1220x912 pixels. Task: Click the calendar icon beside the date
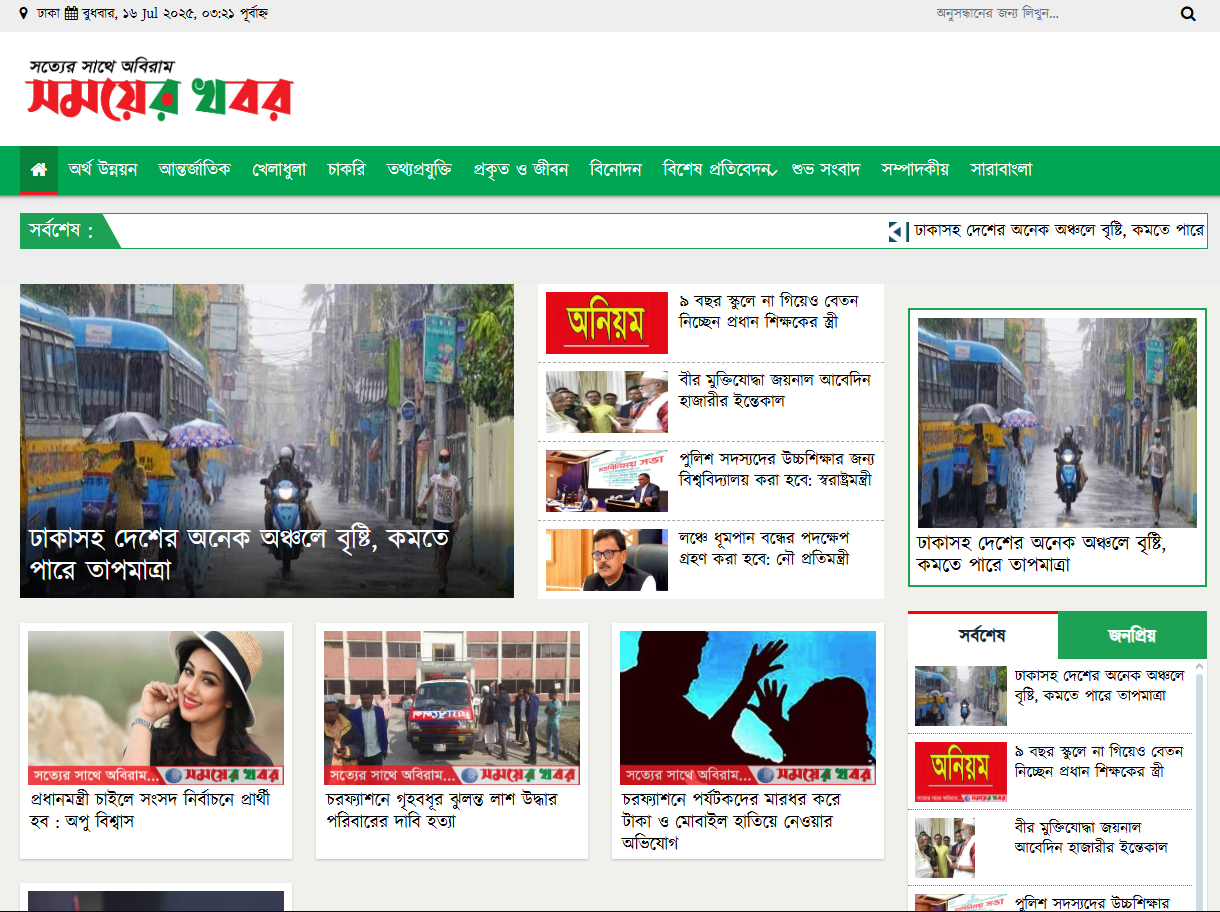[71, 14]
